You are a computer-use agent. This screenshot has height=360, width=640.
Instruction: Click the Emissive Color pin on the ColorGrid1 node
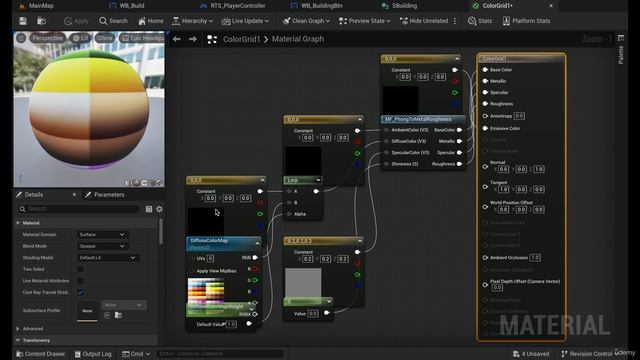[485, 128]
